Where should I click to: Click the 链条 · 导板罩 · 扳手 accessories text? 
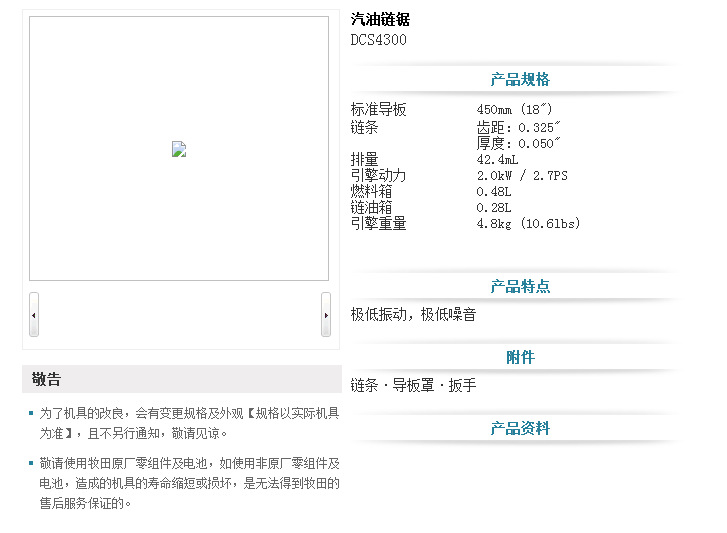[413, 386]
